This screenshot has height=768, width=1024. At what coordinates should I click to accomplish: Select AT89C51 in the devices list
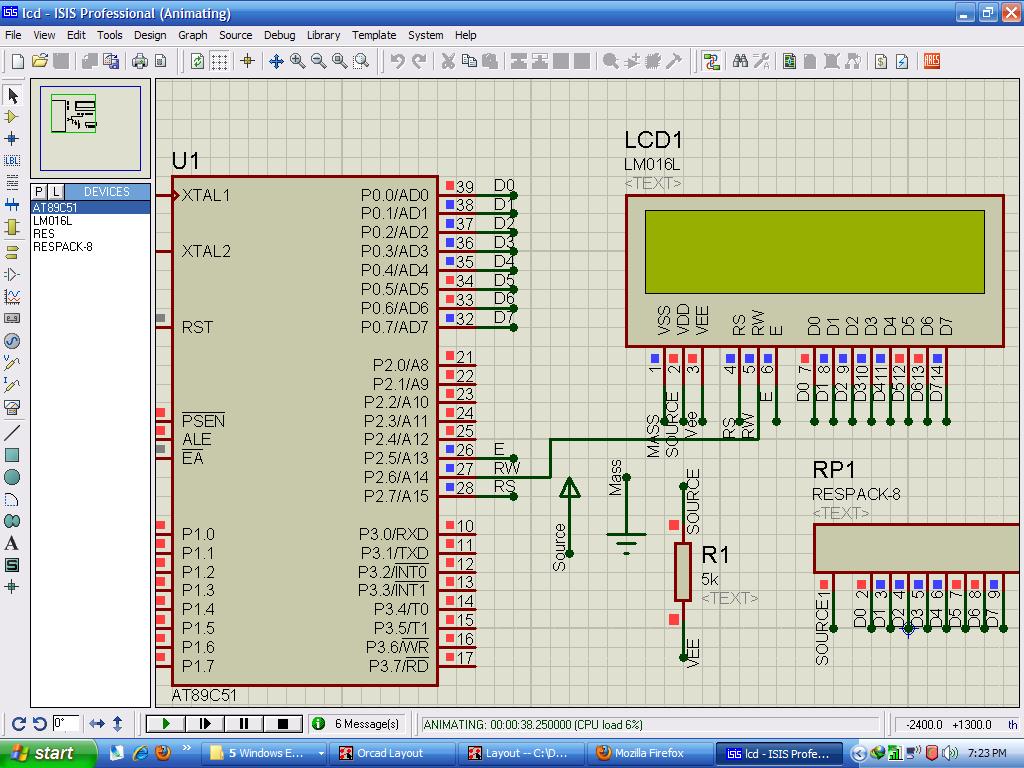pyautogui.click(x=91, y=208)
